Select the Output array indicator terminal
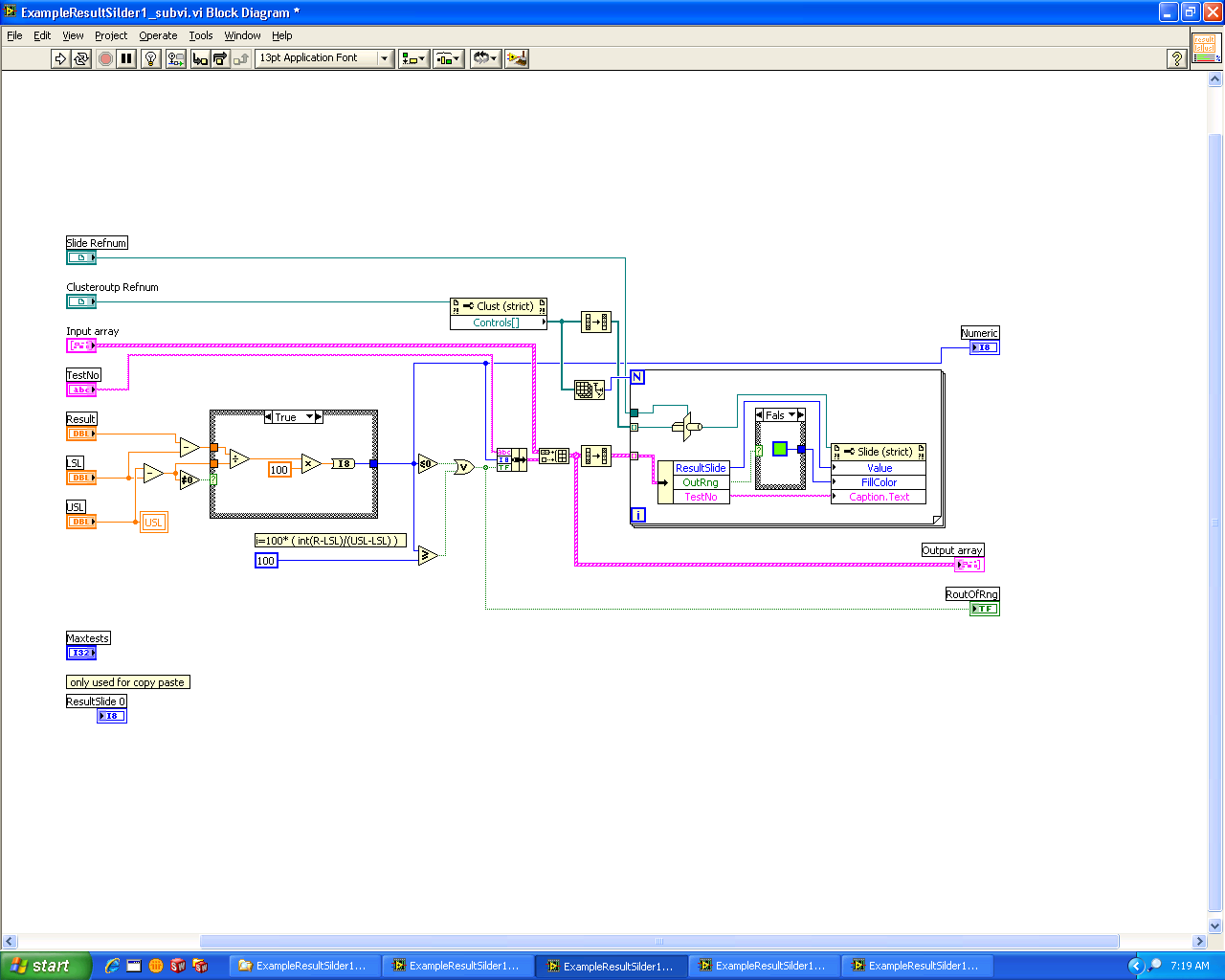This screenshot has width=1225, height=980. pos(969,565)
